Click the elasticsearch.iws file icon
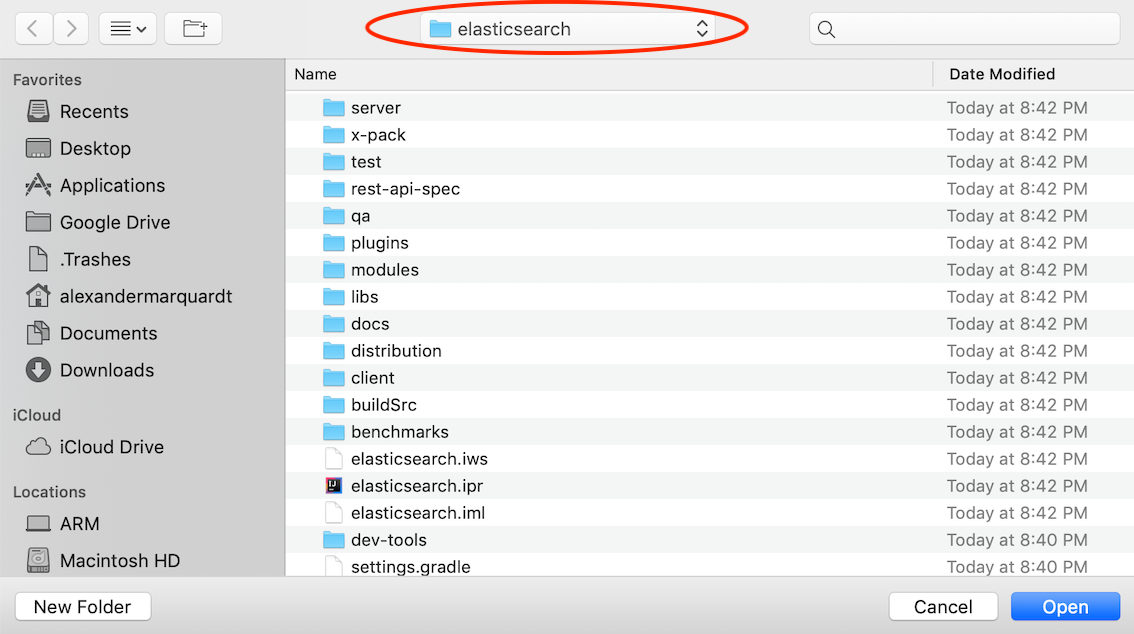Screen dimensions: 1134x634 coord(333,458)
